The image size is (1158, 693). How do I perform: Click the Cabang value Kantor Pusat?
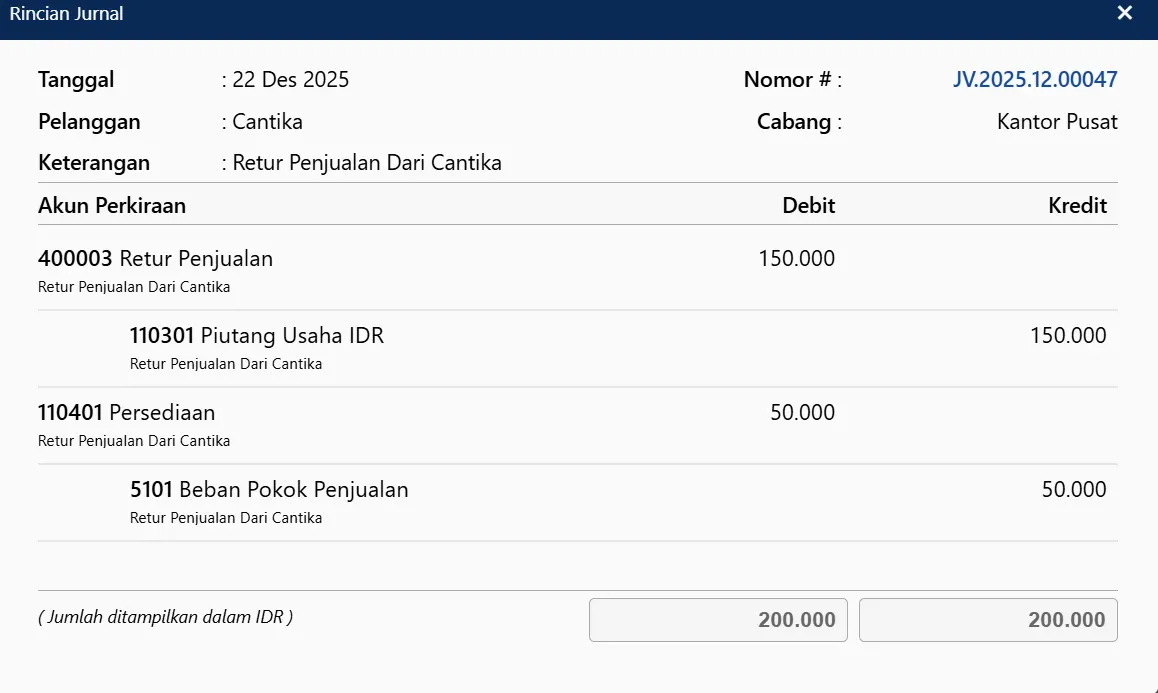[x=1057, y=121]
